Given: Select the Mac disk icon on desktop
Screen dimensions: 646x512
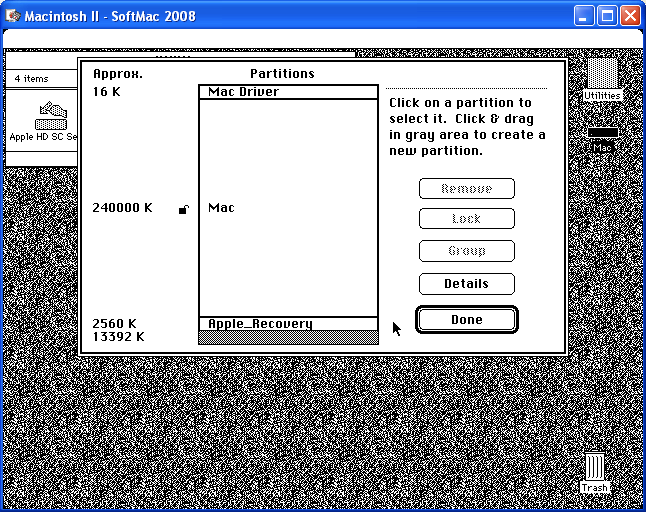Looking at the screenshot, I should coord(602,133).
